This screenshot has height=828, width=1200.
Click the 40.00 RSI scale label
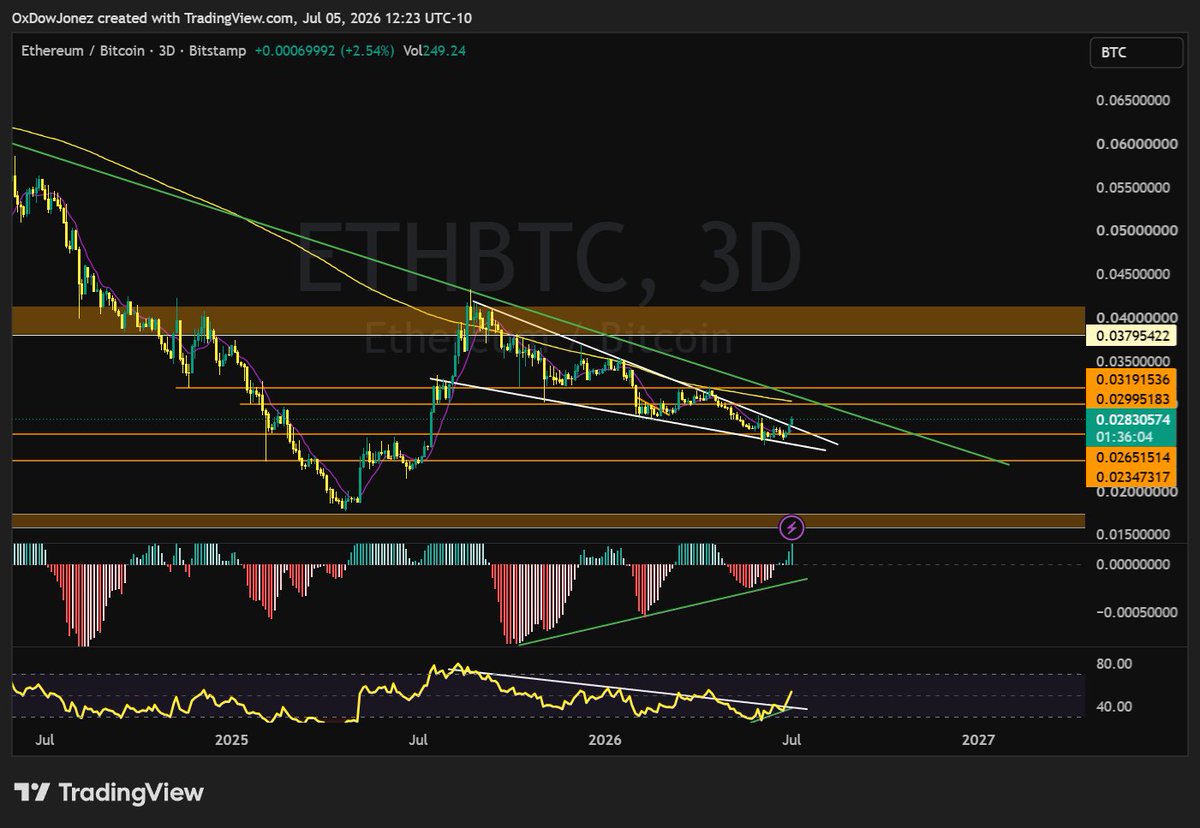(x=1113, y=707)
